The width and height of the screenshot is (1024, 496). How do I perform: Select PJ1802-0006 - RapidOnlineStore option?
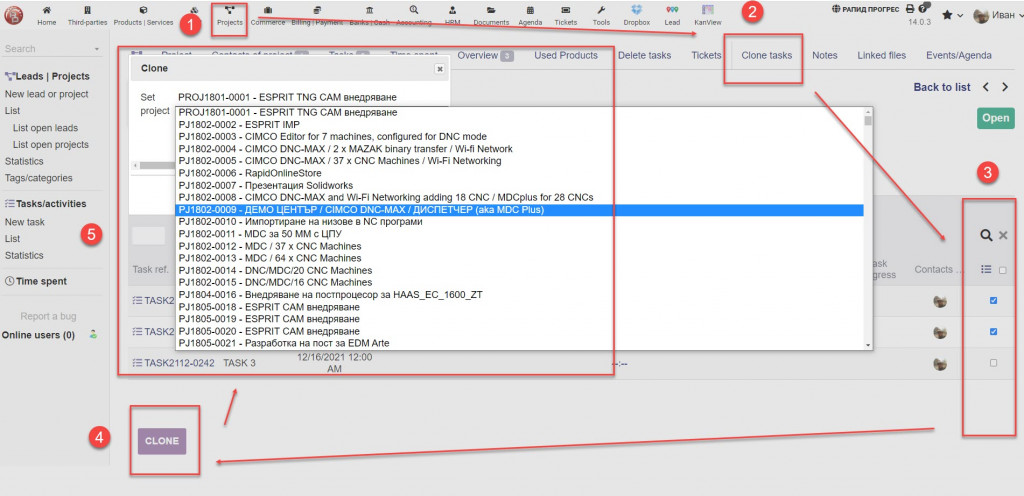coord(520,173)
